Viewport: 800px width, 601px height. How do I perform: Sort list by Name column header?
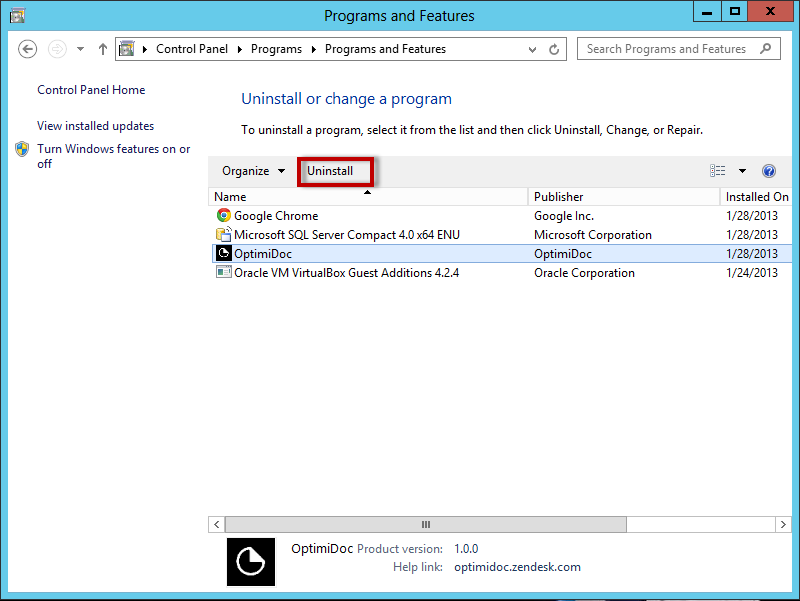pyautogui.click(x=230, y=197)
